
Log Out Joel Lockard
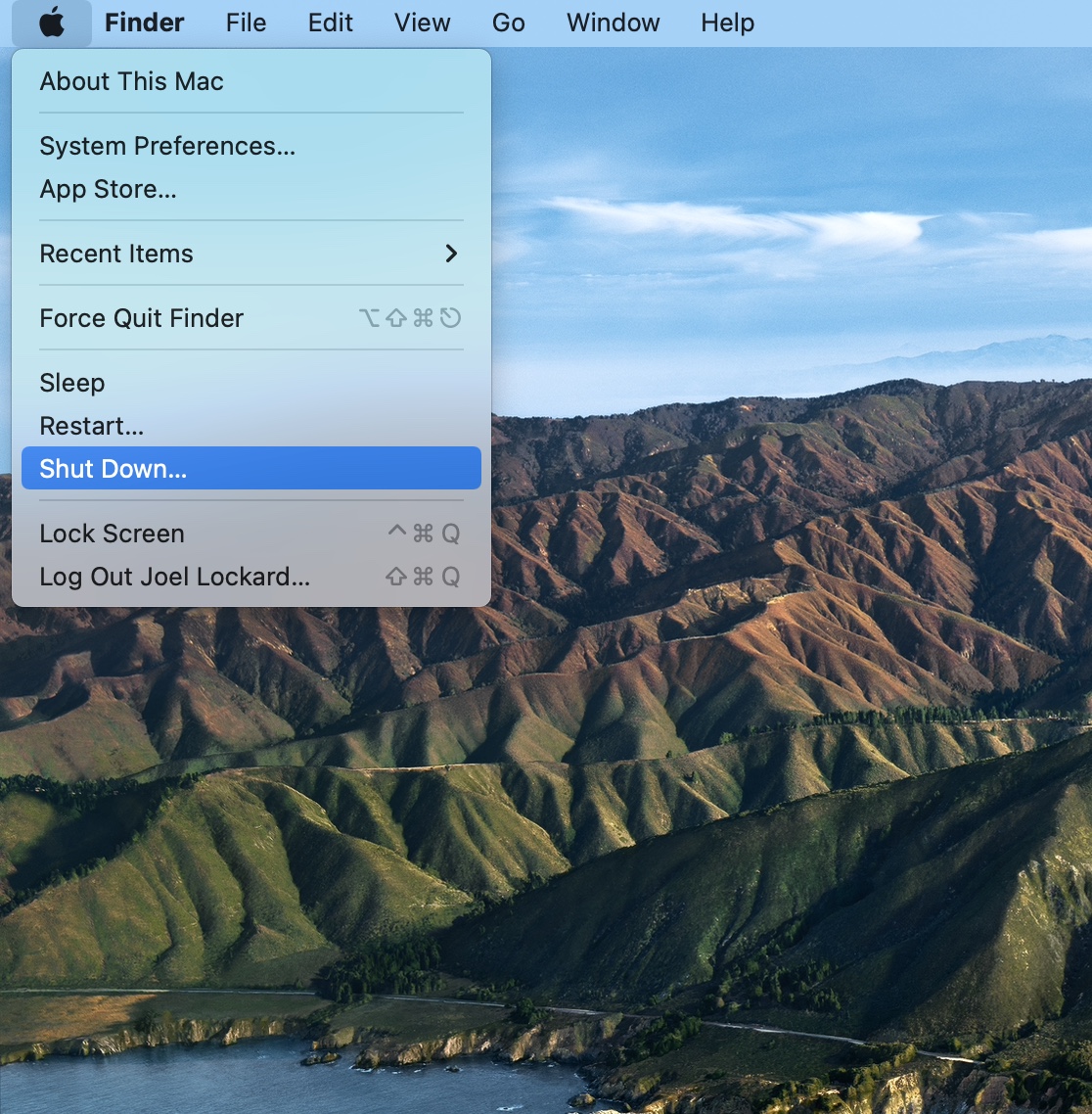(x=251, y=577)
